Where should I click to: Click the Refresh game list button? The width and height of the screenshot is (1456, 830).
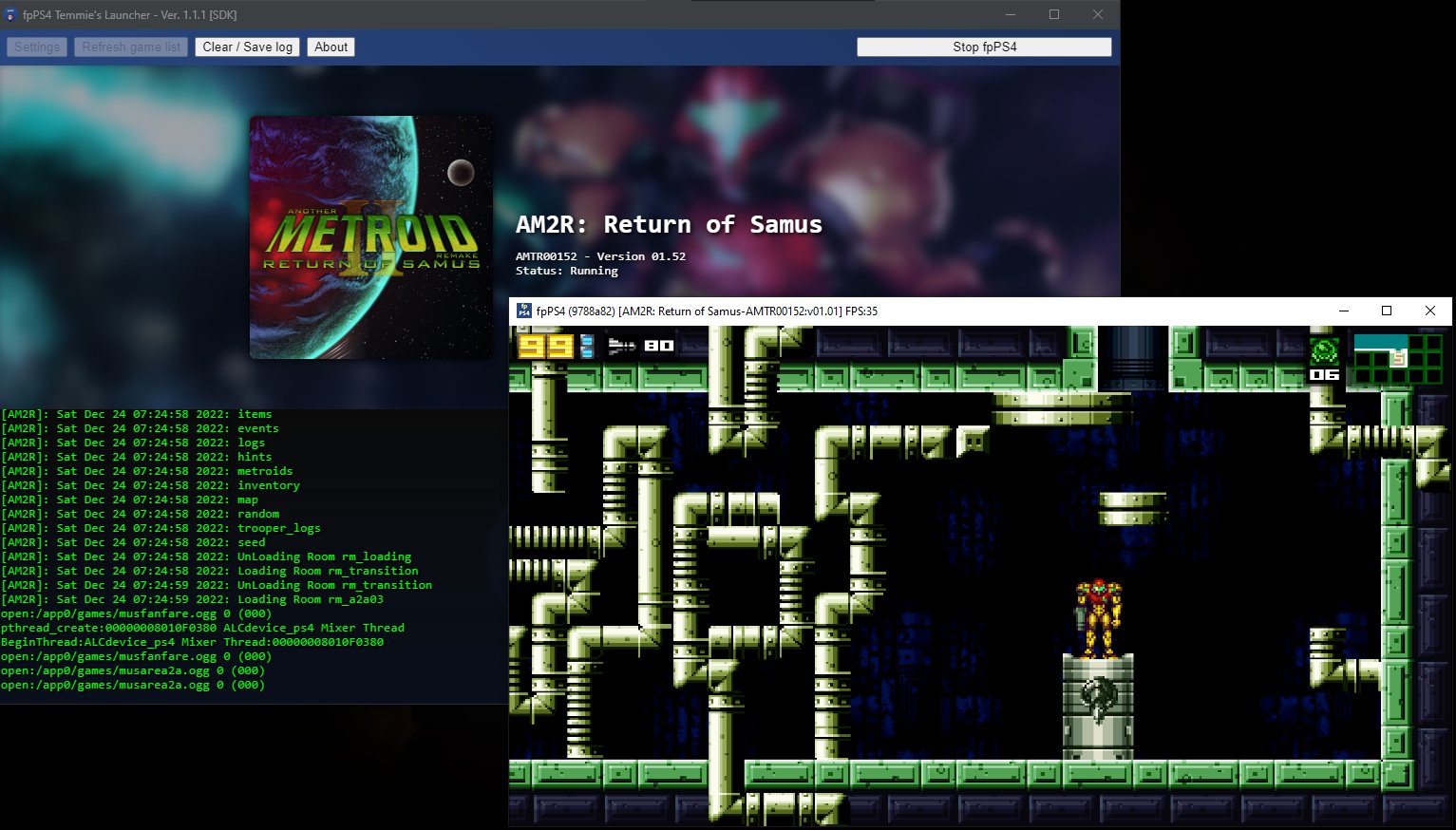tap(131, 47)
